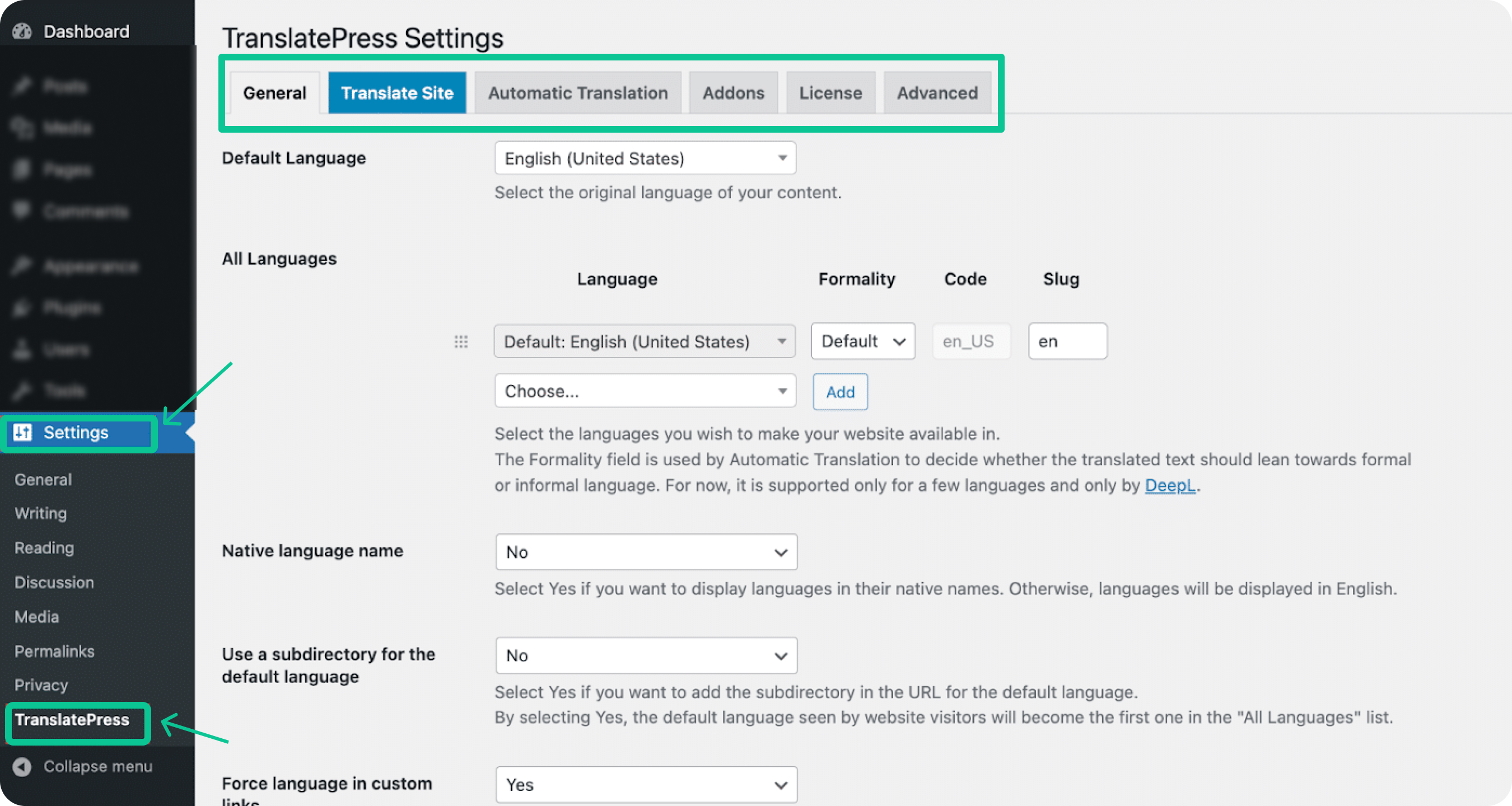Image resolution: width=1512 pixels, height=806 pixels.
Task: Select TranslatePress in the Settings submenu
Action: 72,720
